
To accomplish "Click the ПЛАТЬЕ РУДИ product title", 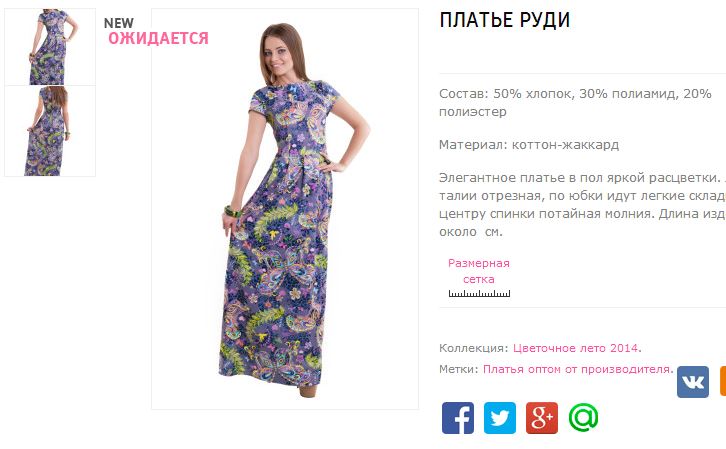I will [x=505, y=20].
